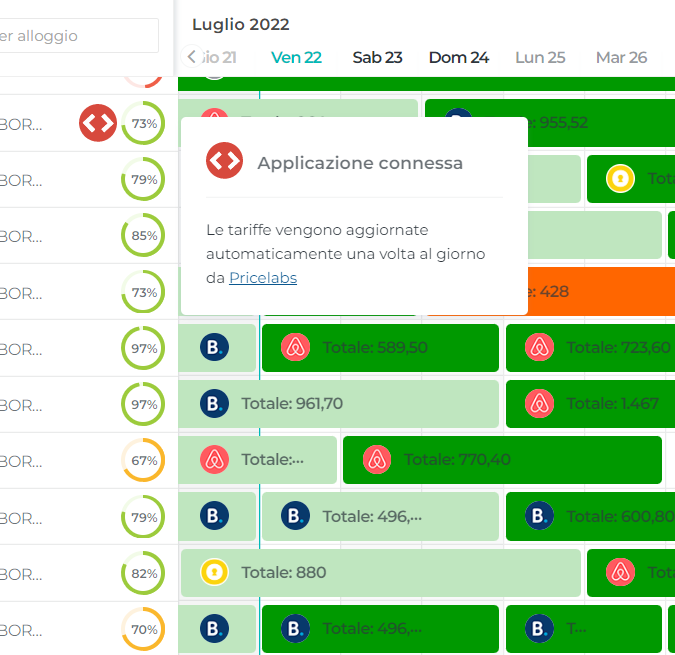Open the orange booking bar showing 428

pyautogui.click(x=601, y=291)
